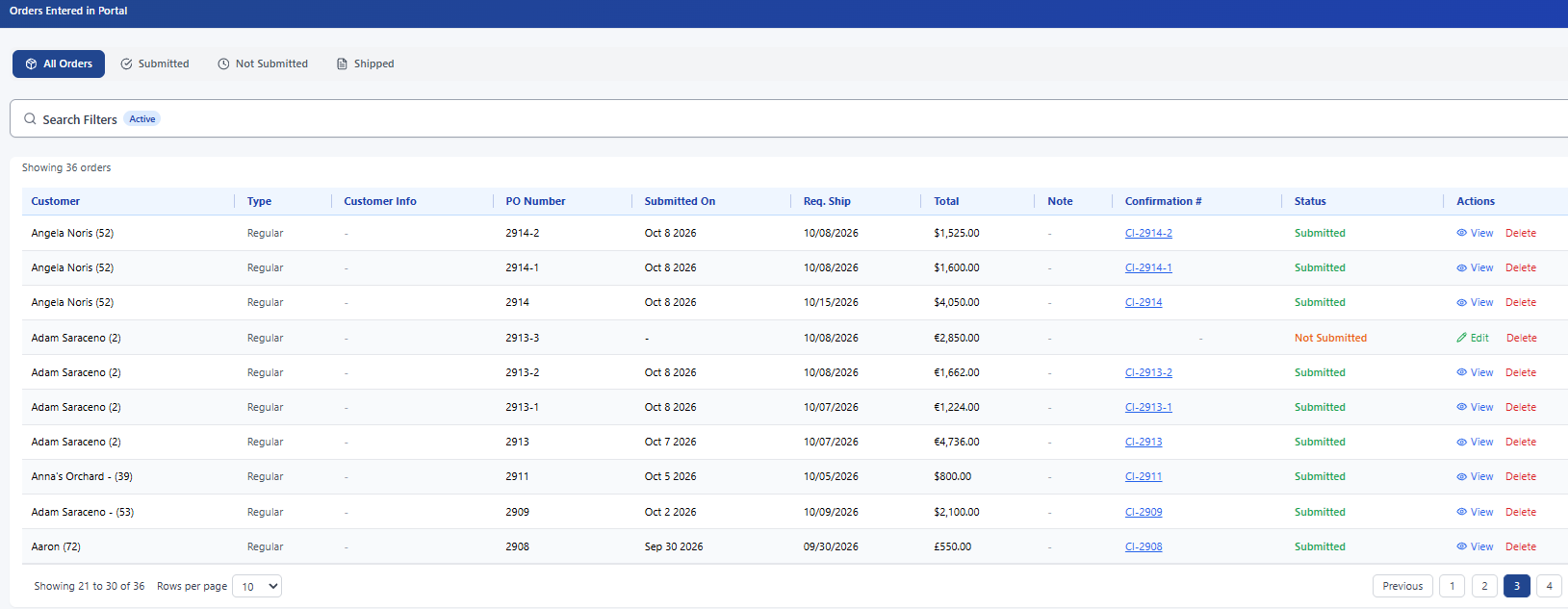
Task: Click the Sep 30 2026 date cell
Action: coord(674,546)
